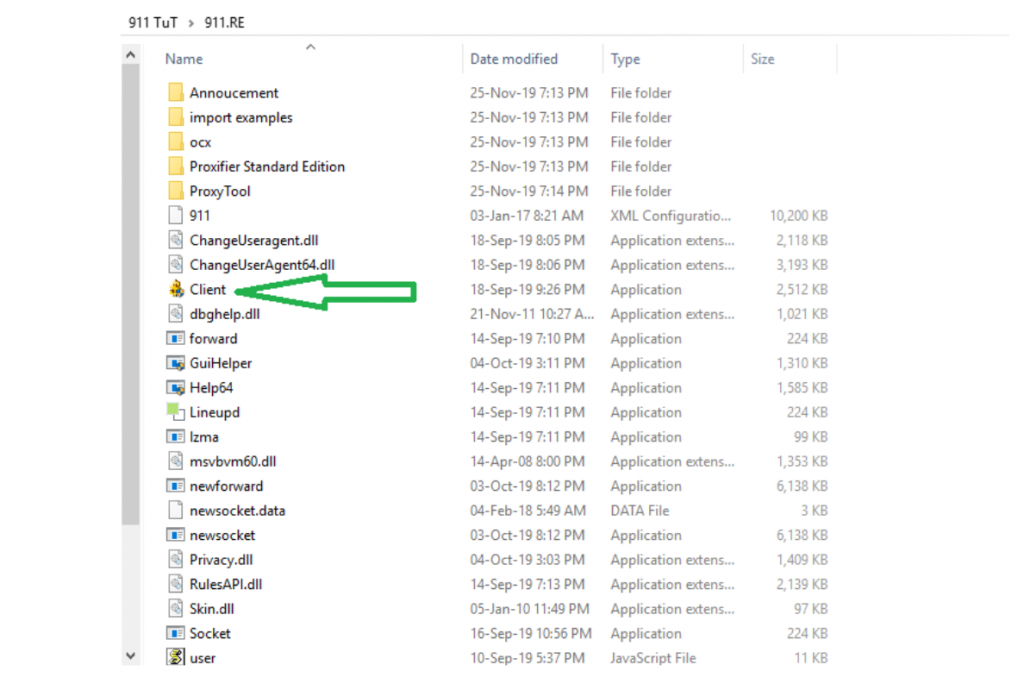Viewport: 1024px width, 690px height.
Task: Click the vertical scrollbar thumb
Action: 131,294
